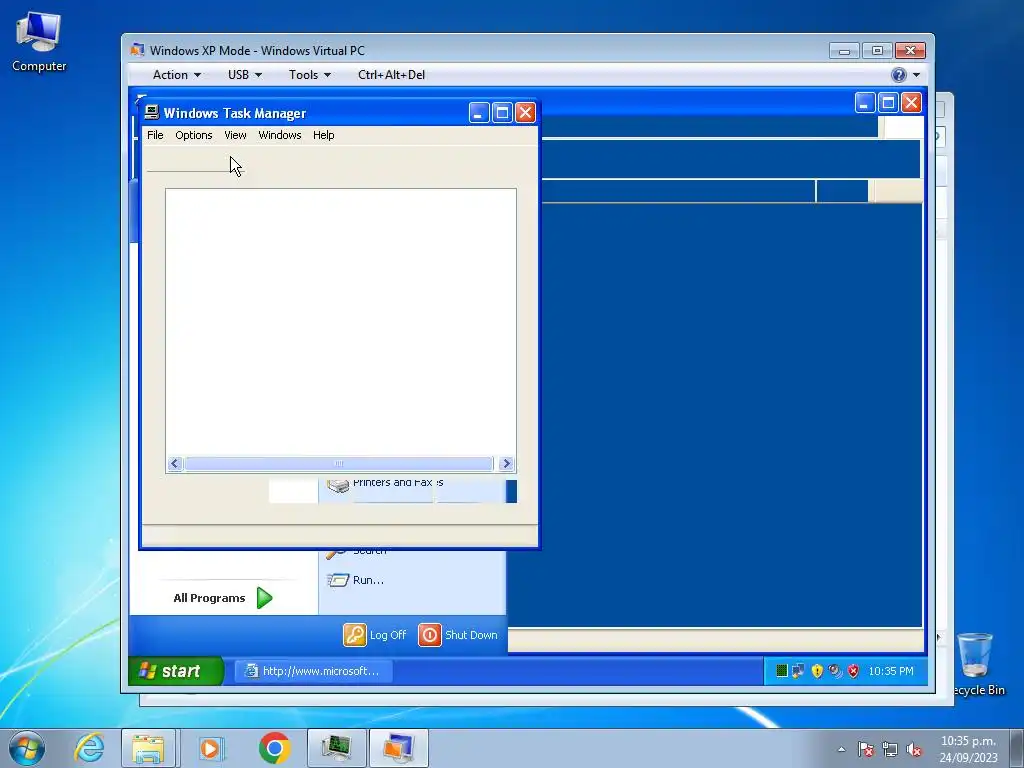Click the Log Off key icon
This screenshot has width=1024, height=768.
(355, 635)
